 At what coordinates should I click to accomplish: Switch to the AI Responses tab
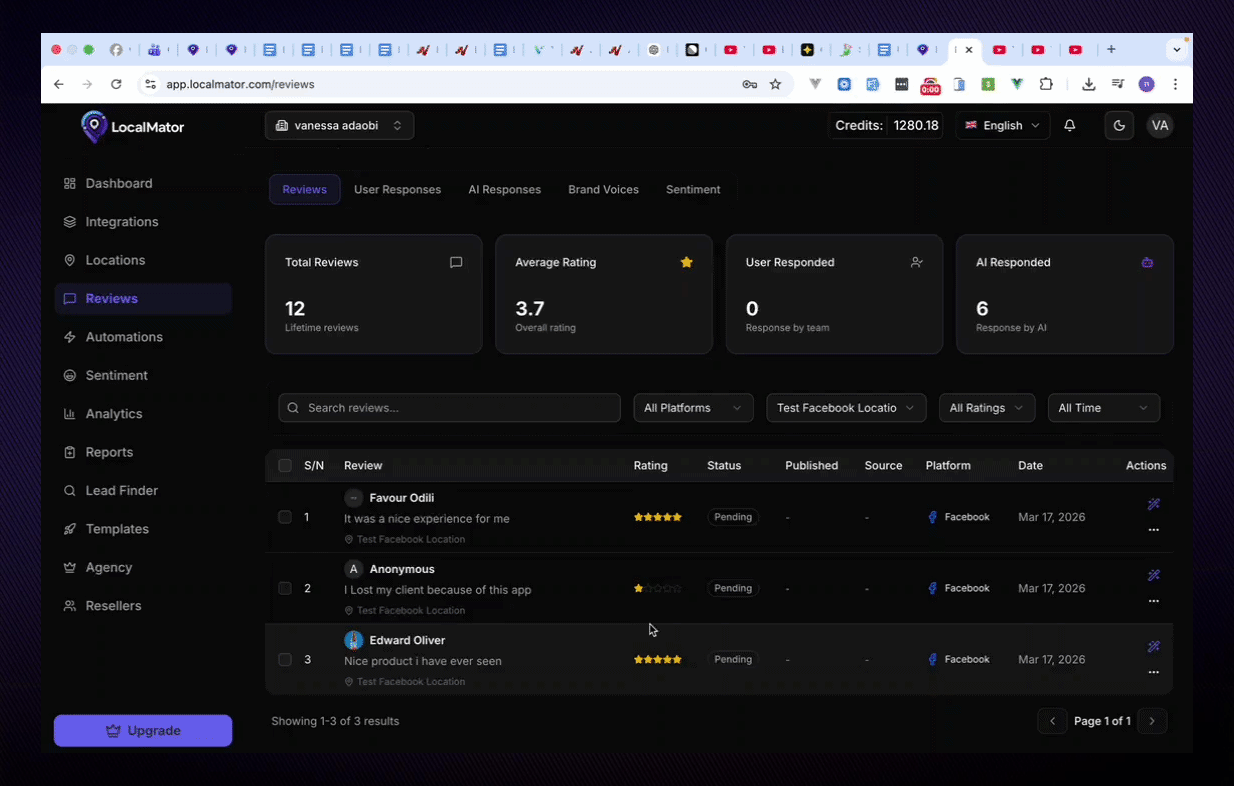tap(504, 189)
